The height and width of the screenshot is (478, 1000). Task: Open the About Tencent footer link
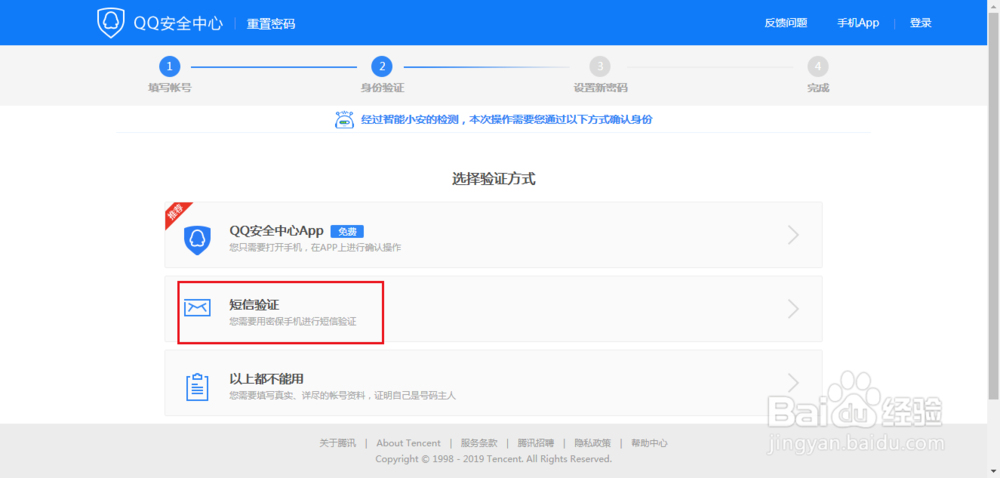(x=408, y=443)
